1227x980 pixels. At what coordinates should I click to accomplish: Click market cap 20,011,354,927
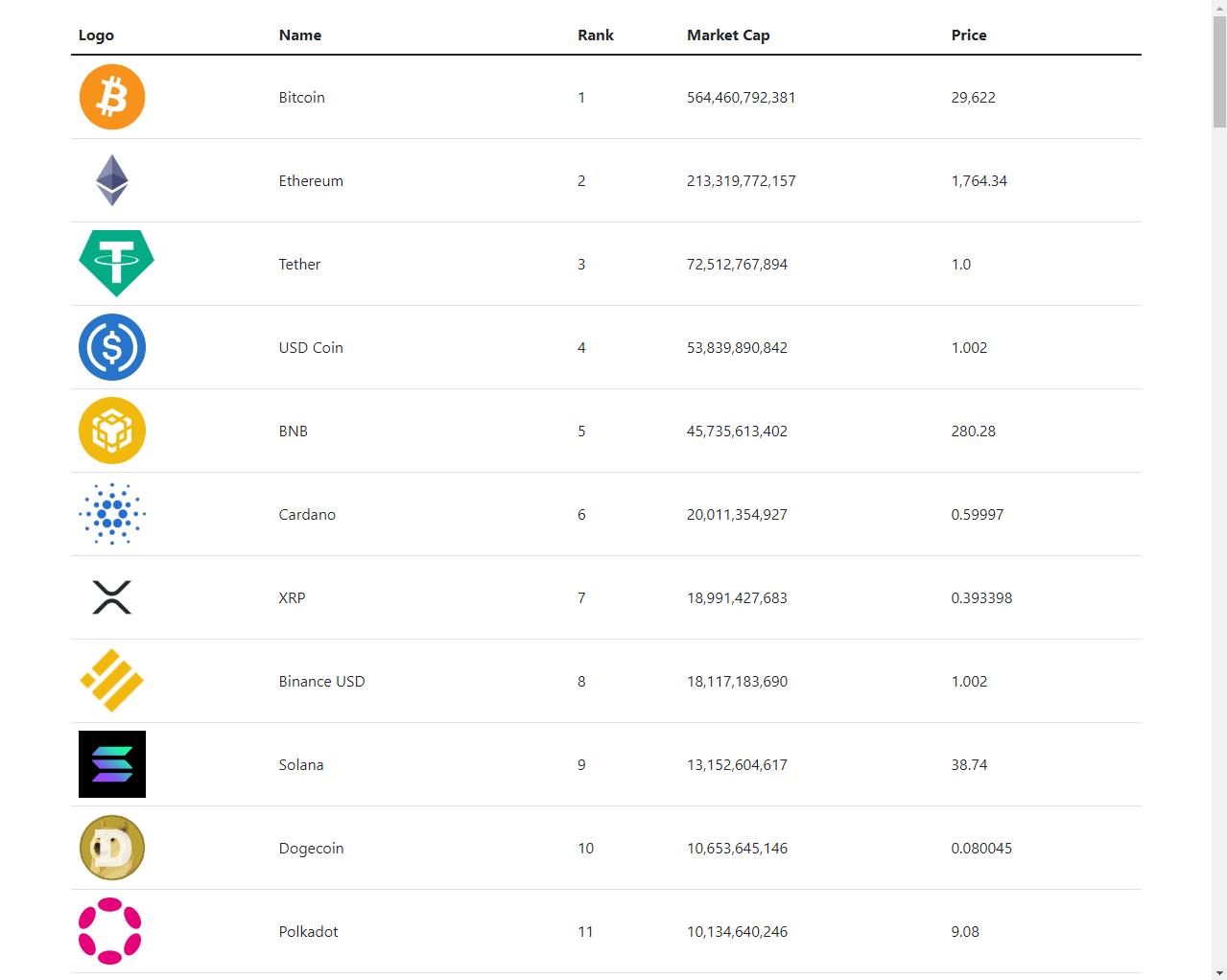[x=738, y=515]
